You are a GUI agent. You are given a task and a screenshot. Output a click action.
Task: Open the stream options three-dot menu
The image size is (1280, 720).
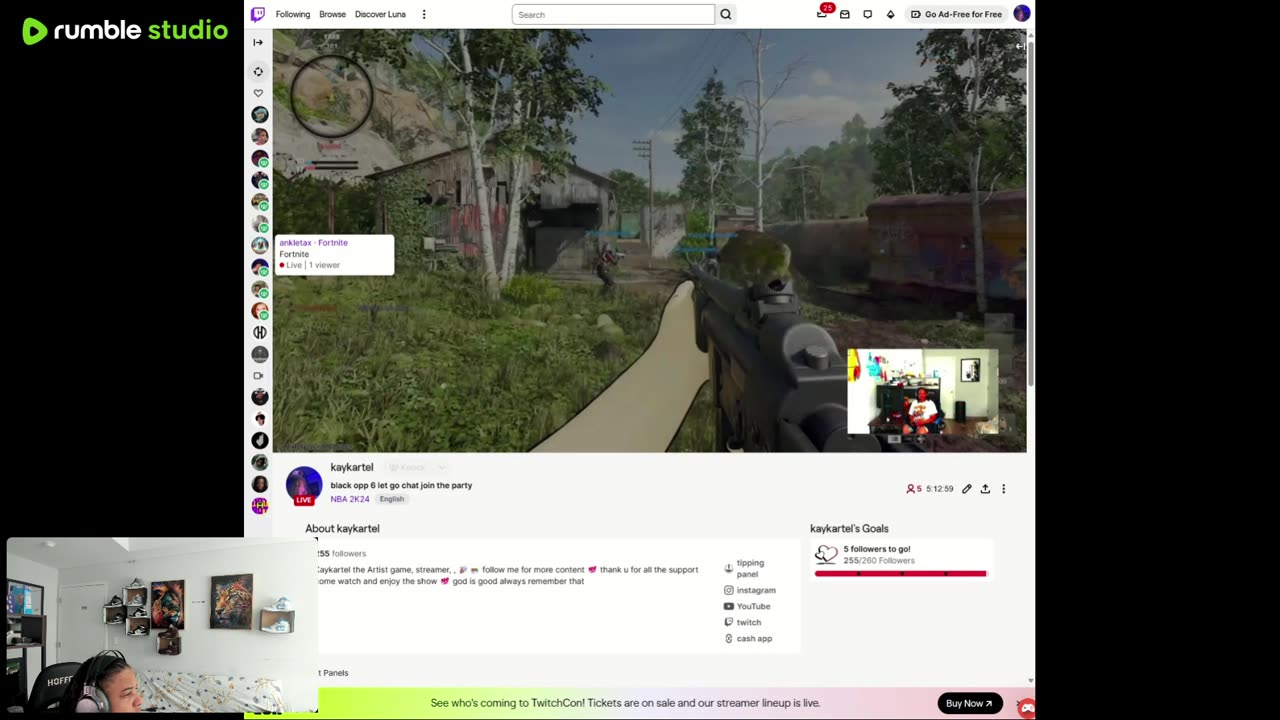(x=1004, y=489)
